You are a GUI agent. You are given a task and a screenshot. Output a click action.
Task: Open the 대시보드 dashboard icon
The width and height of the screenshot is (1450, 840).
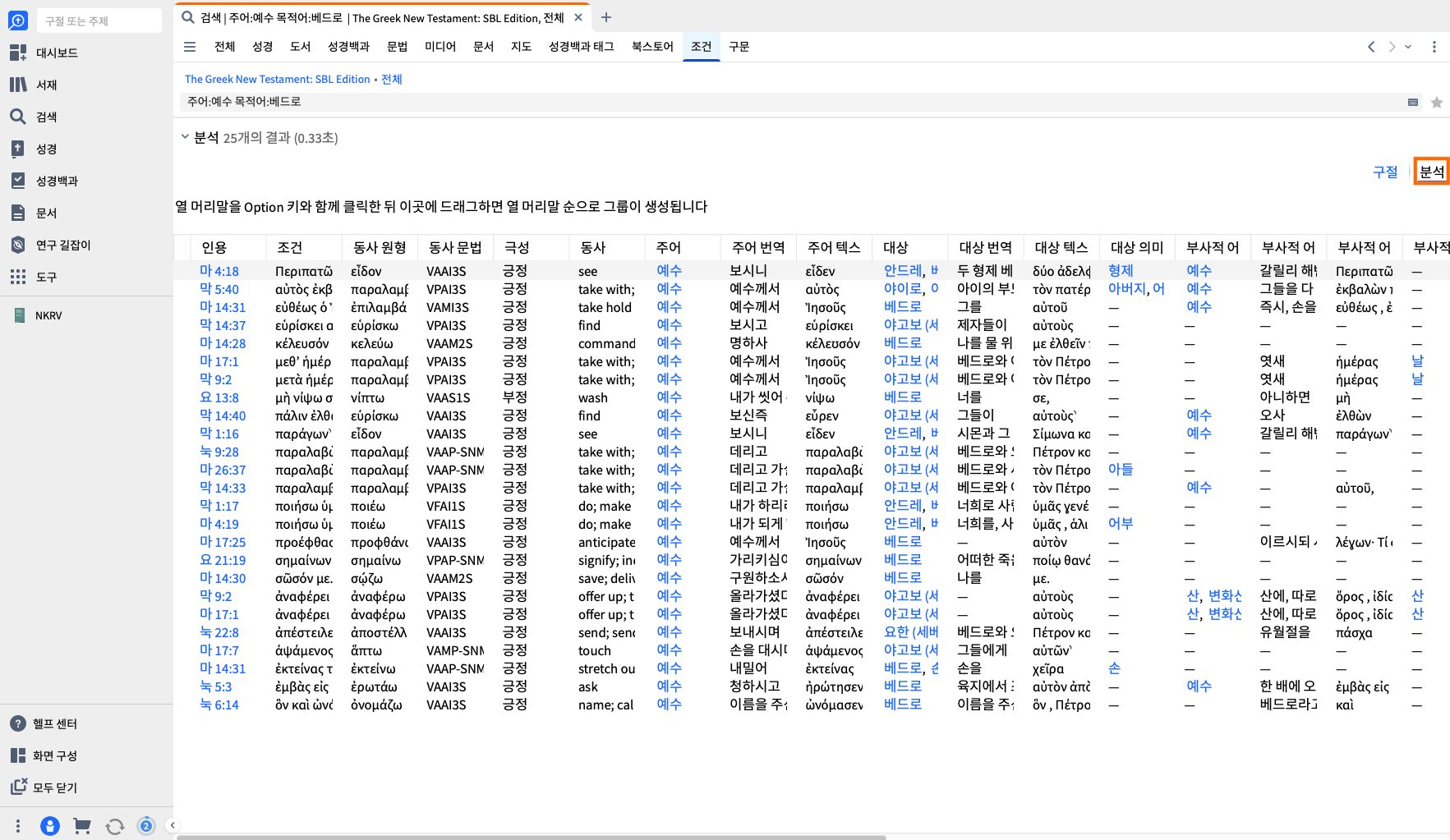coord(18,53)
